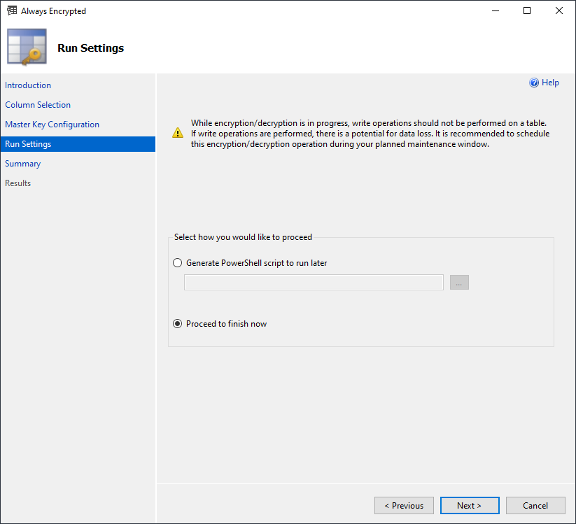The image size is (576, 524).
Task: Cancel the Always Encrypted wizard
Action: click(536, 506)
